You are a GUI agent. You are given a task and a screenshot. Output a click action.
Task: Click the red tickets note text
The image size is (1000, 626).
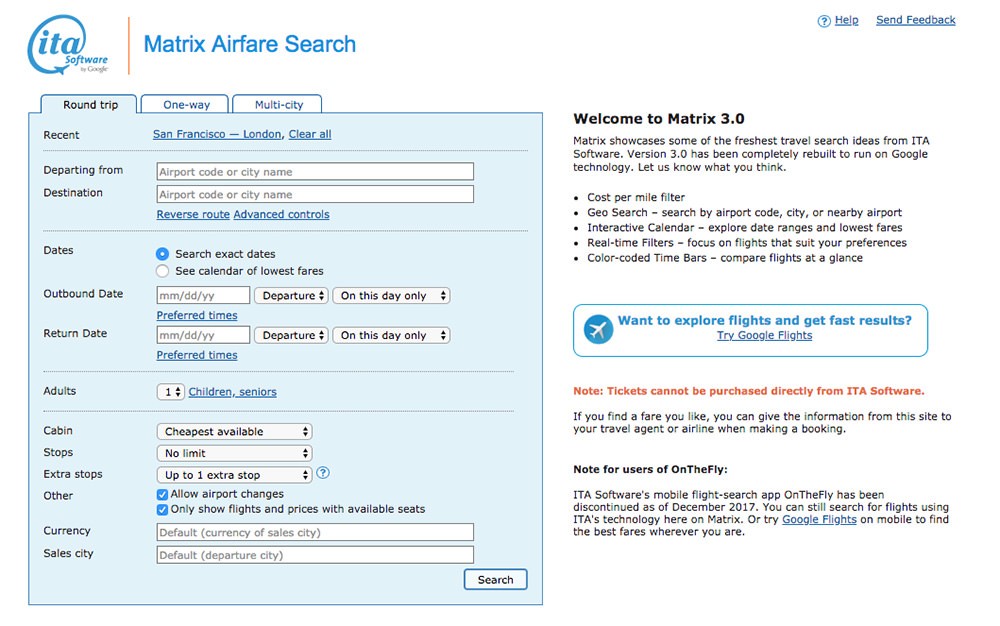coord(749,391)
